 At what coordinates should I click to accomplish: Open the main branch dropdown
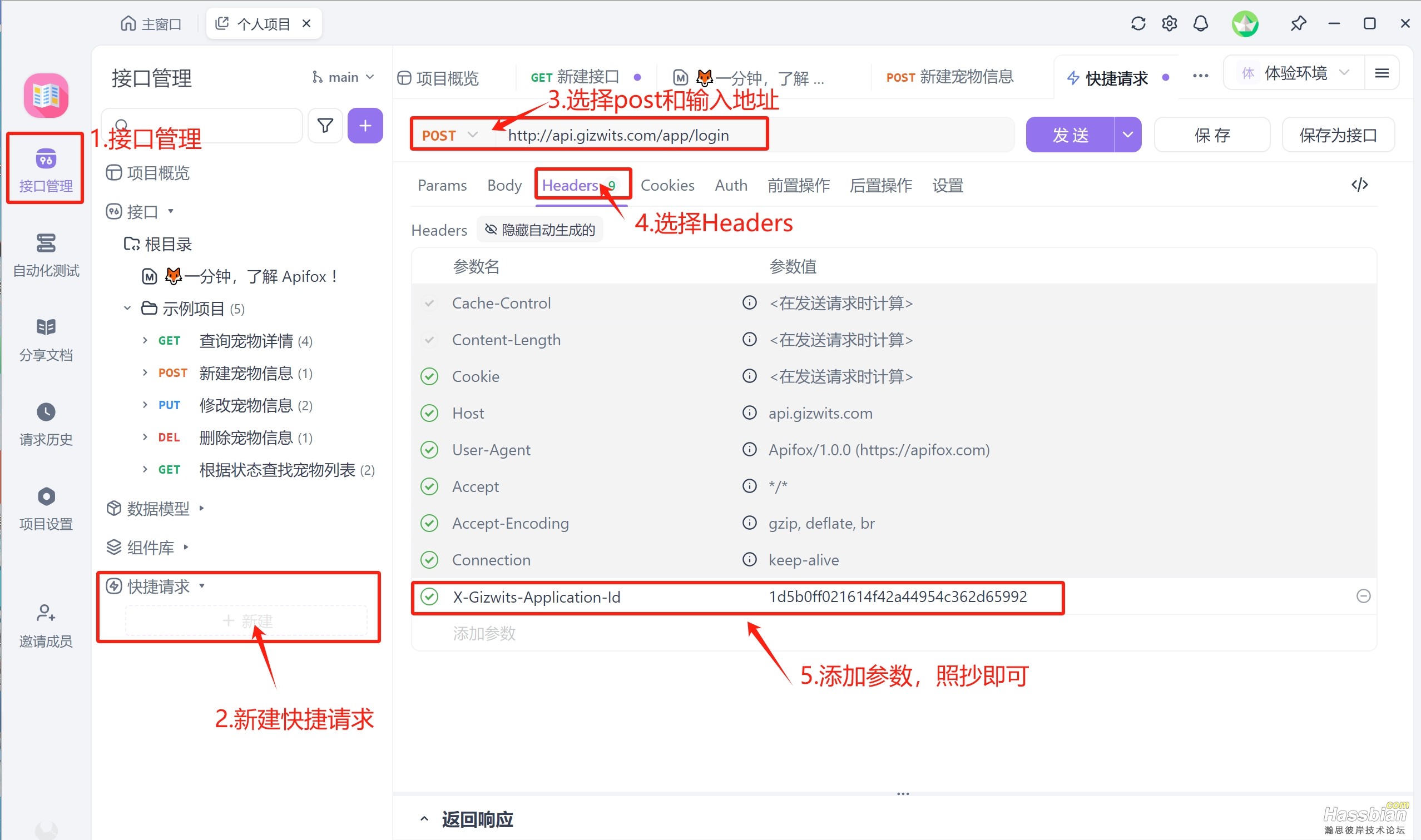[343, 77]
